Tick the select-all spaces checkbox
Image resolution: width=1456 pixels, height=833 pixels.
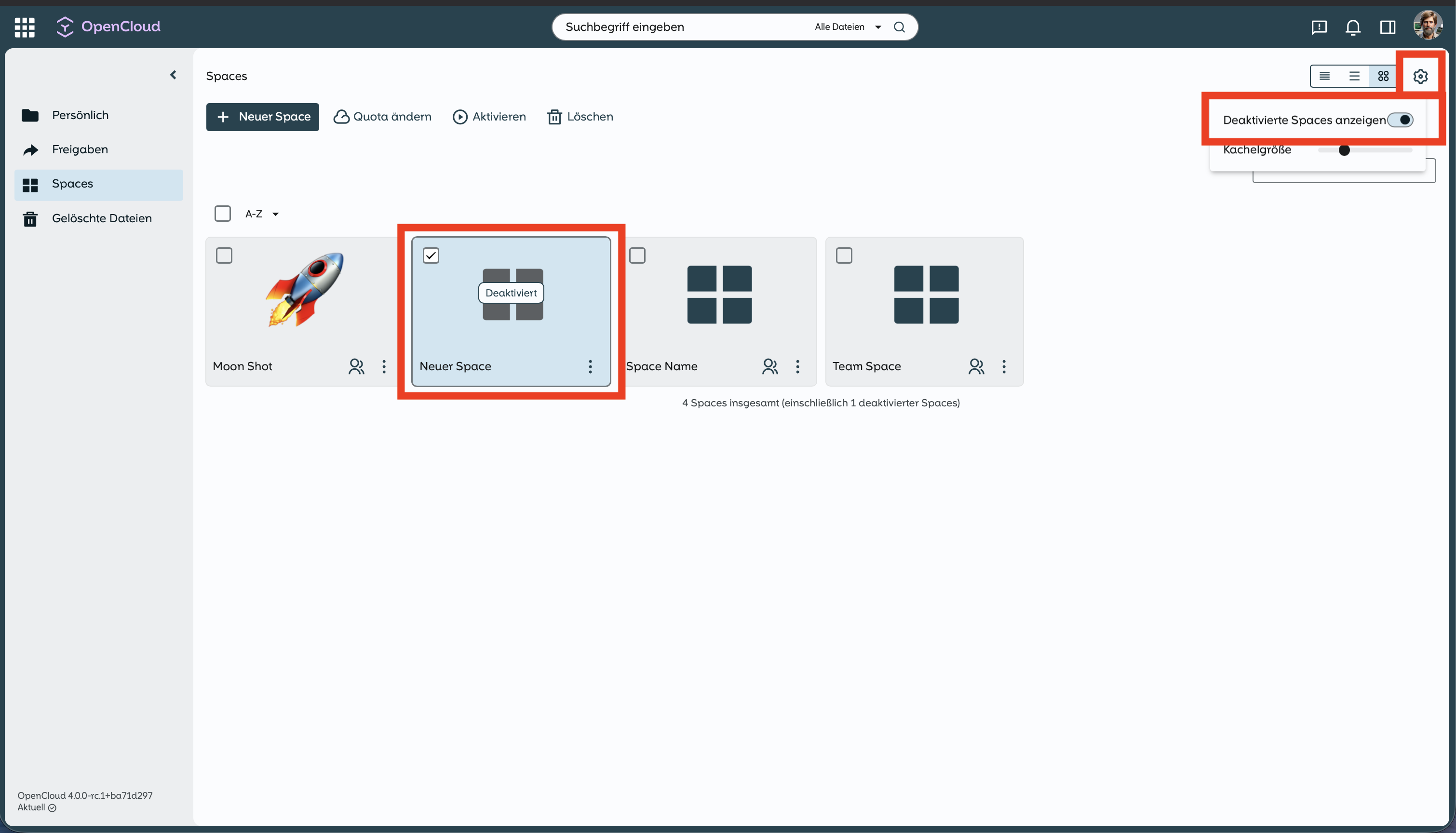tap(223, 214)
